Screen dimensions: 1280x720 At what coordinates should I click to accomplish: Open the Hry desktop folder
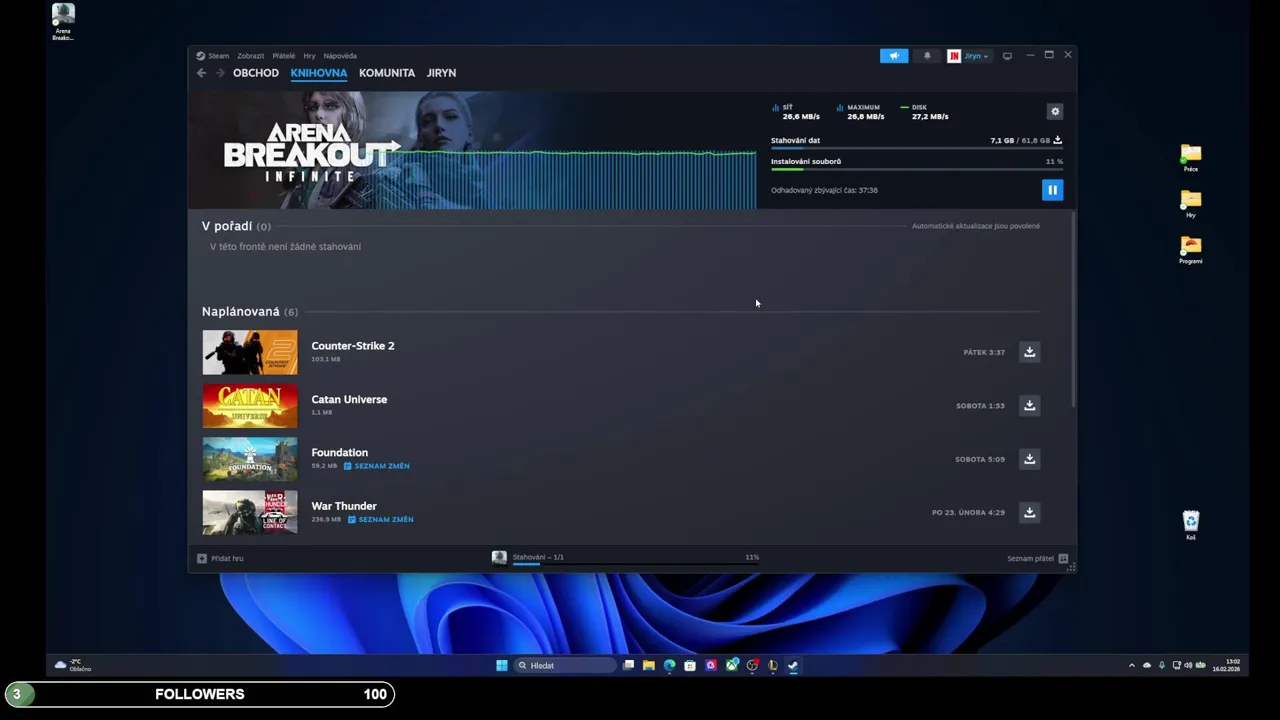click(1190, 204)
